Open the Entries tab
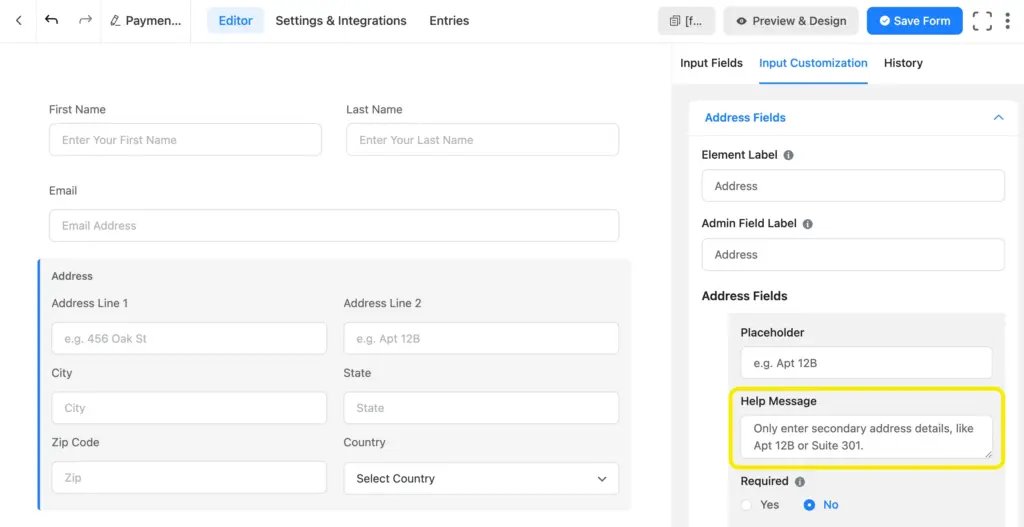Image resolution: width=1024 pixels, height=527 pixels. point(449,21)
